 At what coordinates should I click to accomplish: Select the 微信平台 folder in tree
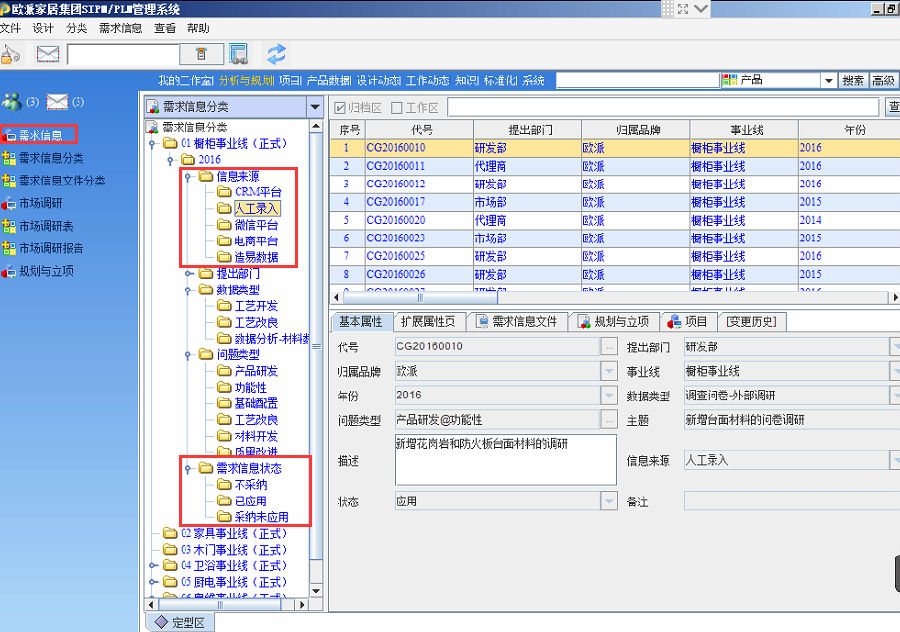(256, 225)
